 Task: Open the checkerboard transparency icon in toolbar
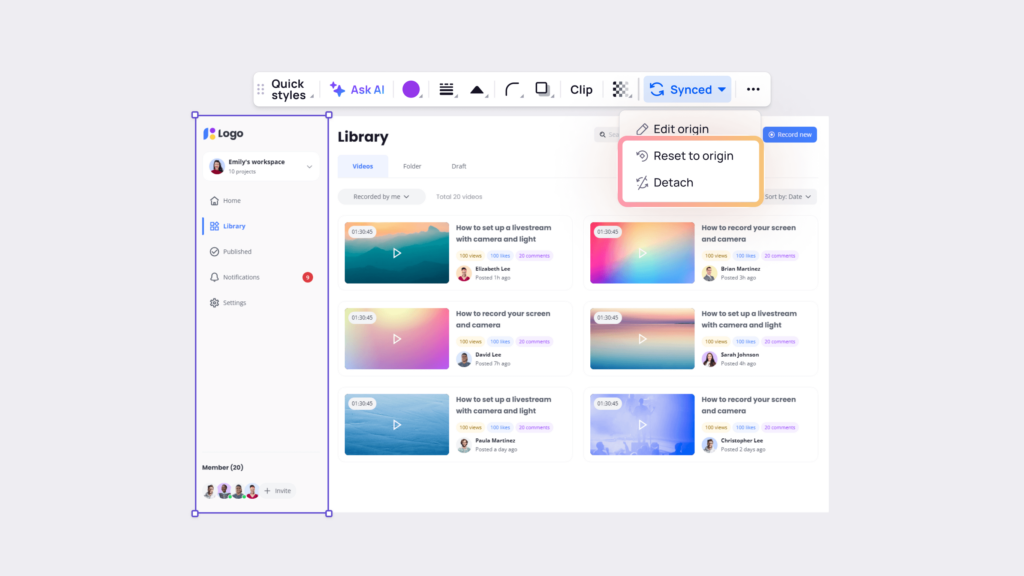click(620, 89)
